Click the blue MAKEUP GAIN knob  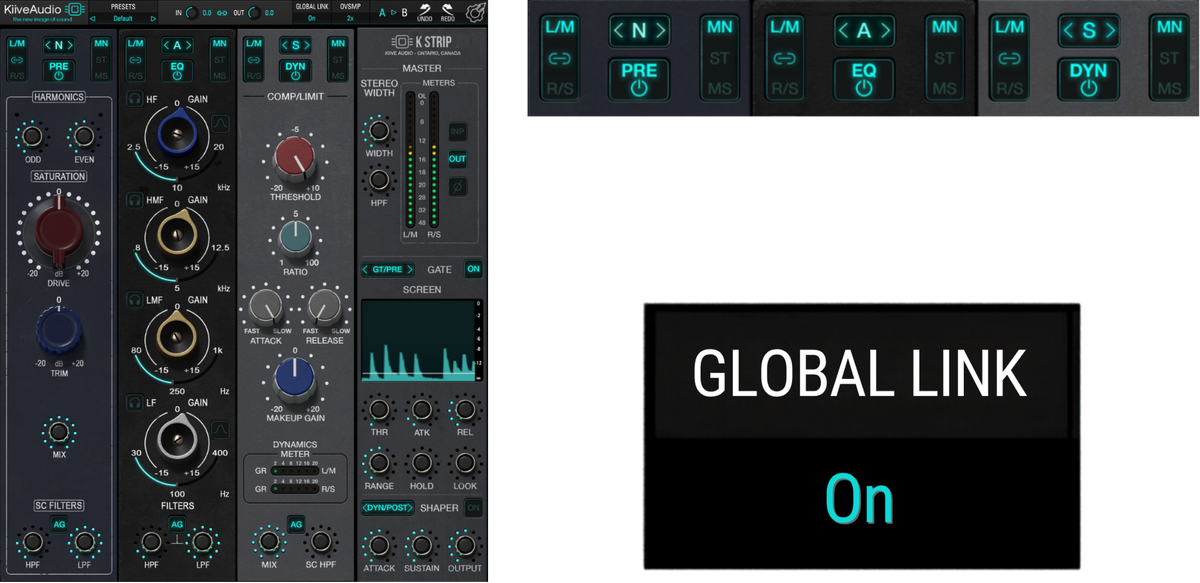click(295, 379)
